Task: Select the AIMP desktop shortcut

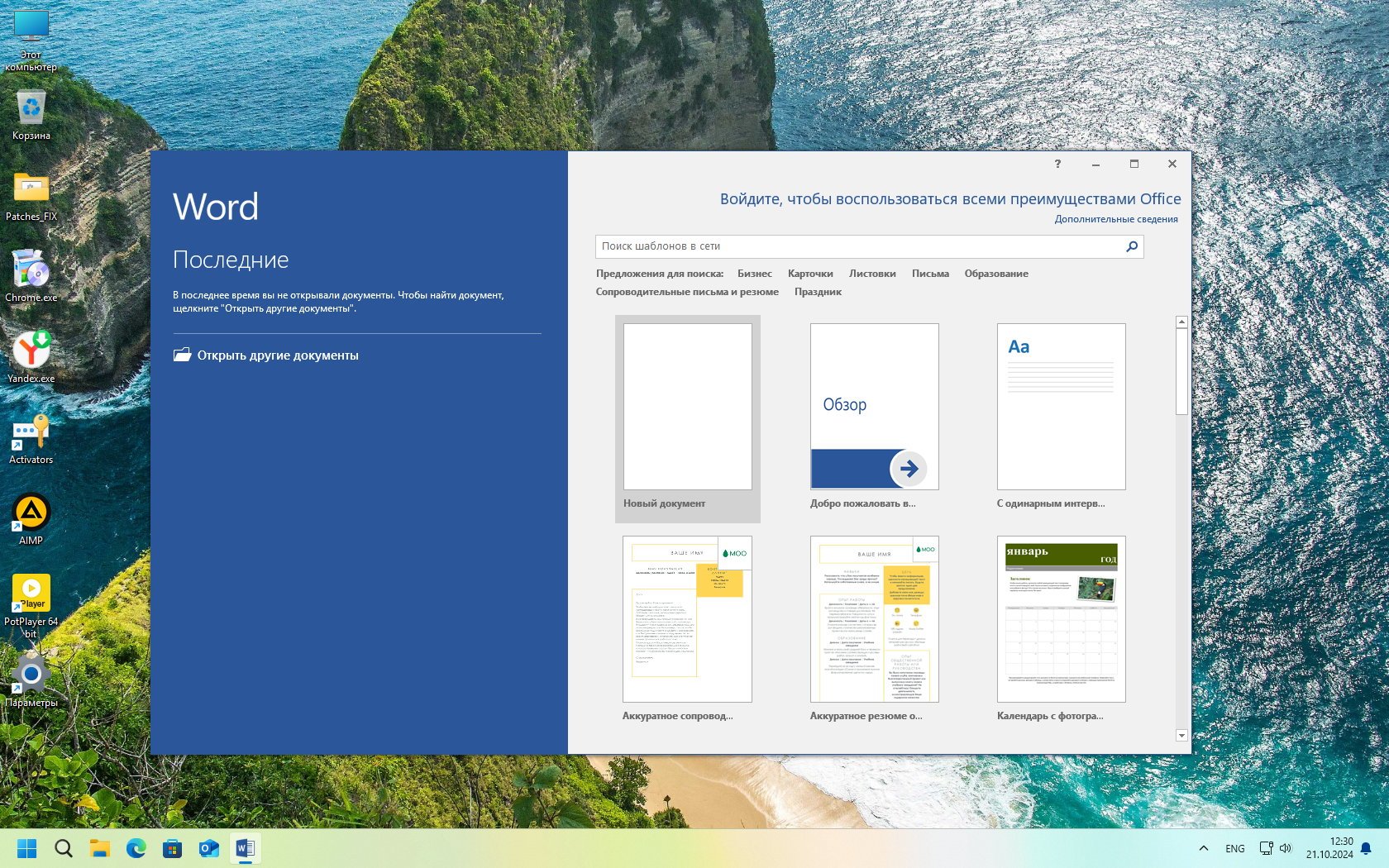Action: (31, 520)
